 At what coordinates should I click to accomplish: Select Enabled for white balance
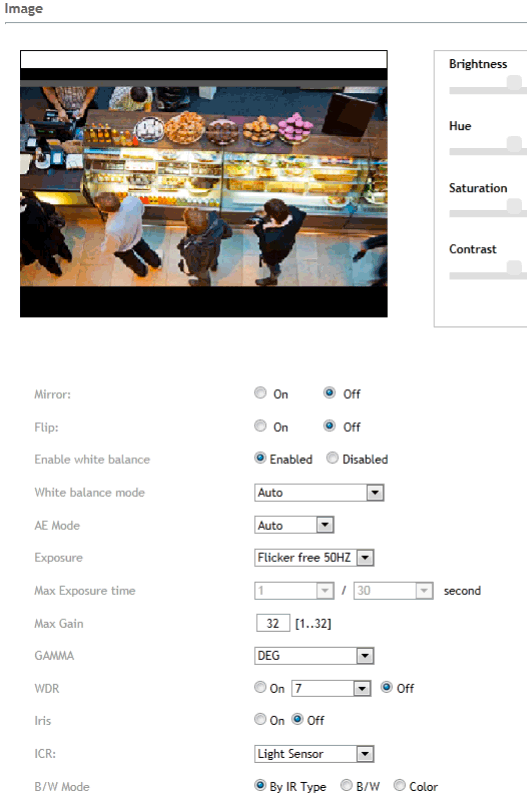[x=260, y=458]
